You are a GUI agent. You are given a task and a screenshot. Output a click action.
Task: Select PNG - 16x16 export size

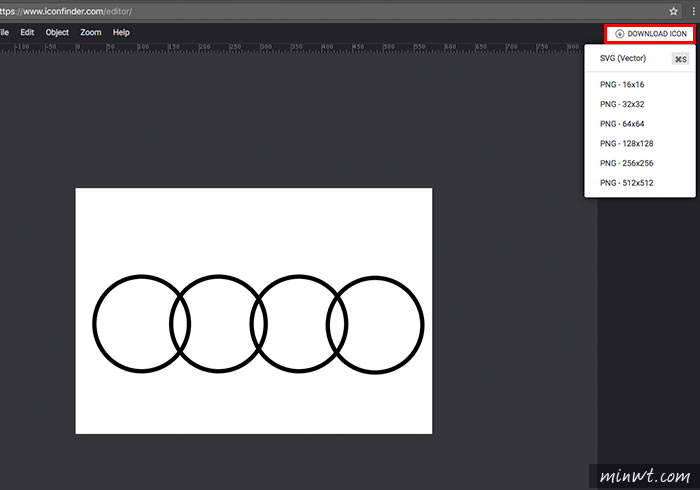[x=640, y=84]
